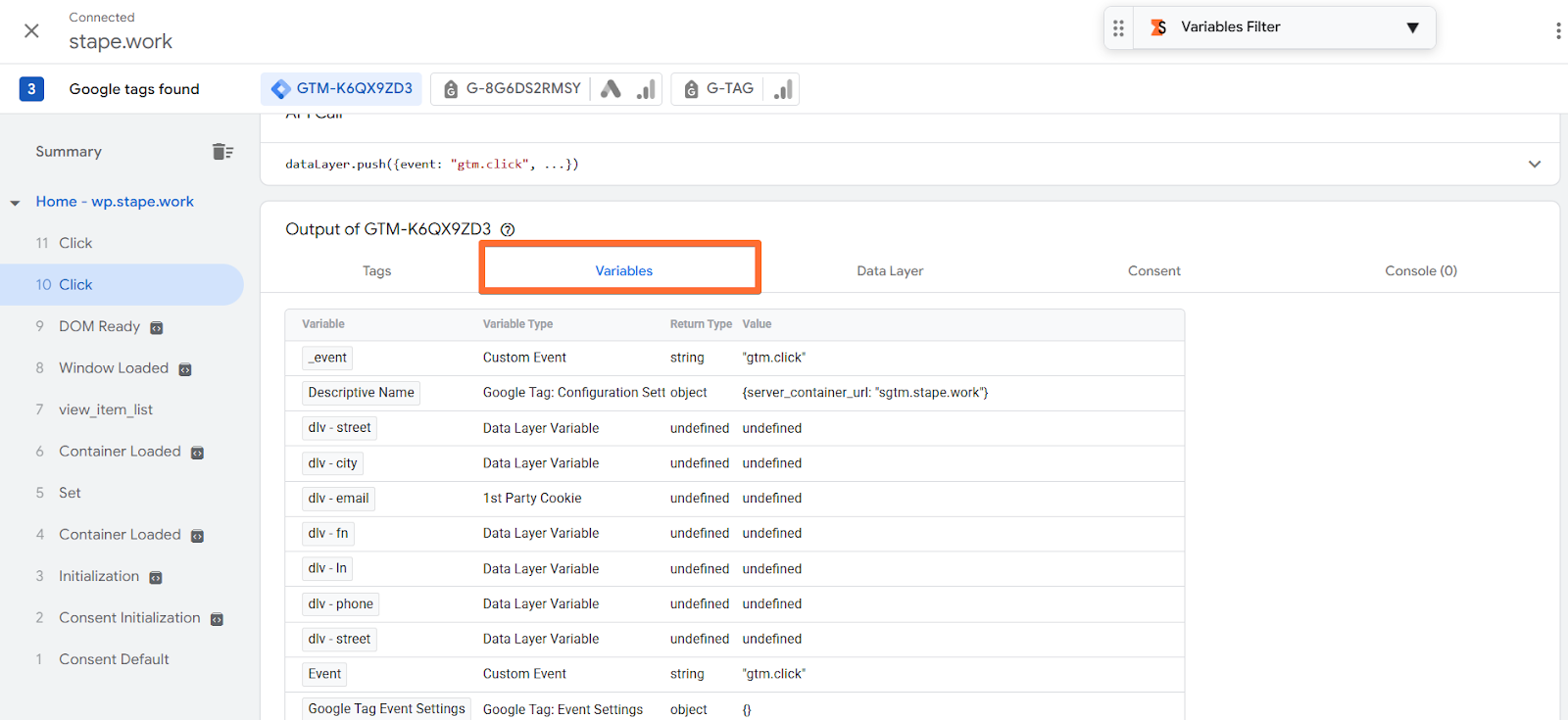The height and width of the screenshot is (720, 1568).
Task: Open the dlv - ln variable
Action: pyautogui.click(x=327, y=568)
